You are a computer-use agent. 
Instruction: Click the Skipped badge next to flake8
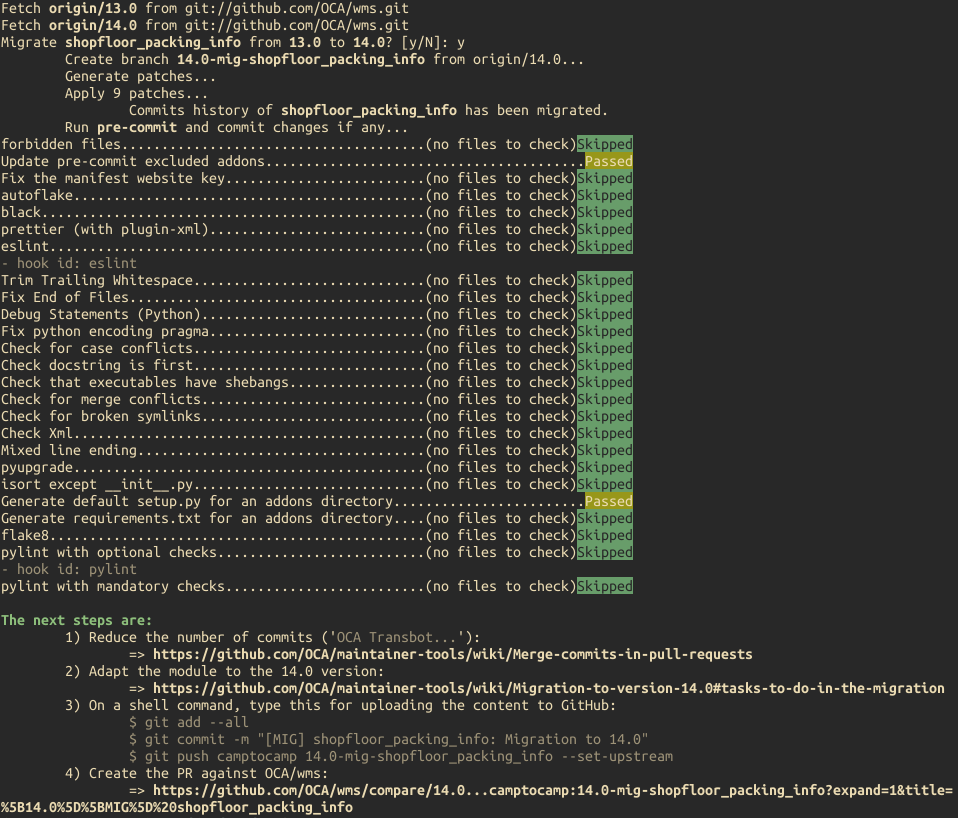pyautogui.click(x=605, y=536)
